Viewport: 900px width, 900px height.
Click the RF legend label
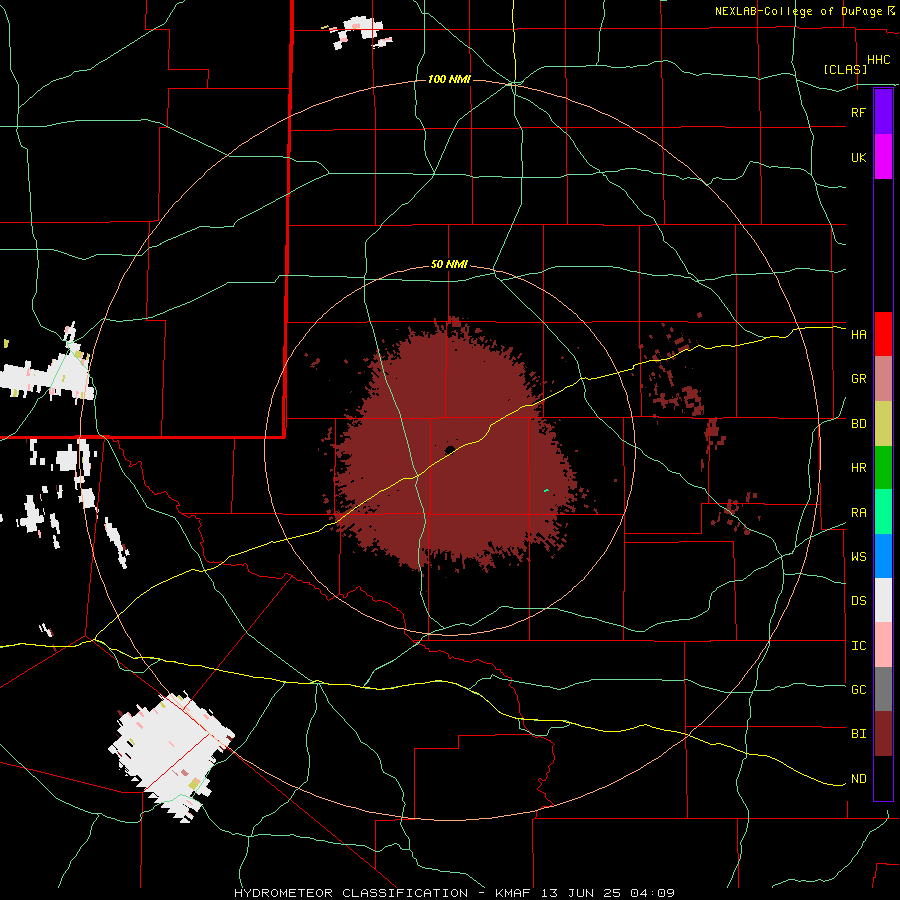tap(858, 112)
